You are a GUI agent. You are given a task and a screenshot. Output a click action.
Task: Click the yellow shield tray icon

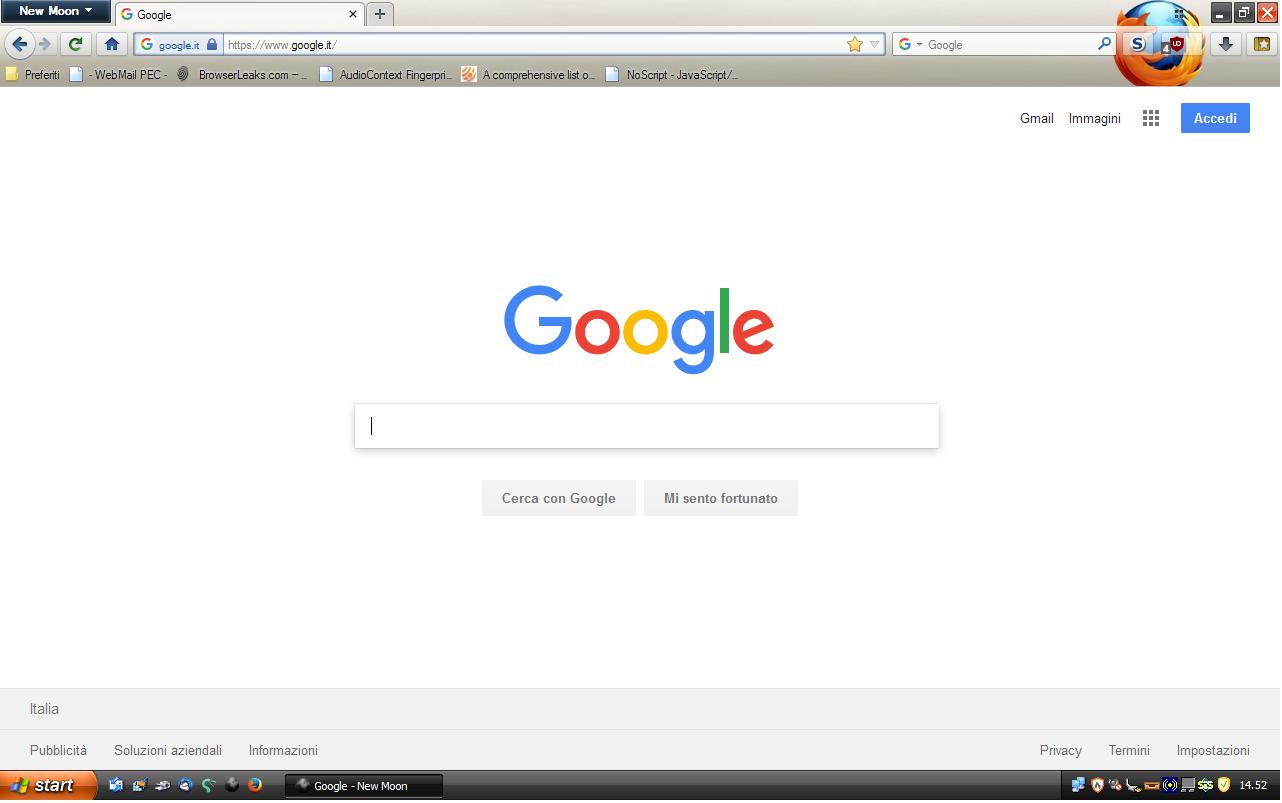[1223, 786]
